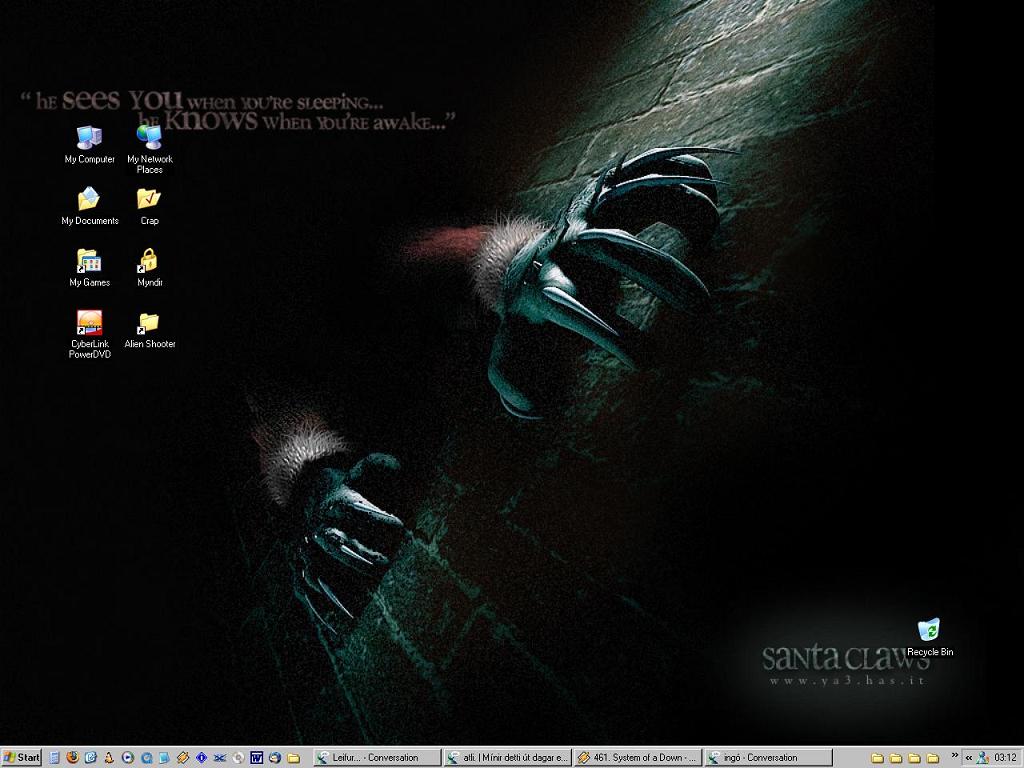The image size is (1024, 768).
Task: Click the 03:12 system clock
Action: [1005, 758]
